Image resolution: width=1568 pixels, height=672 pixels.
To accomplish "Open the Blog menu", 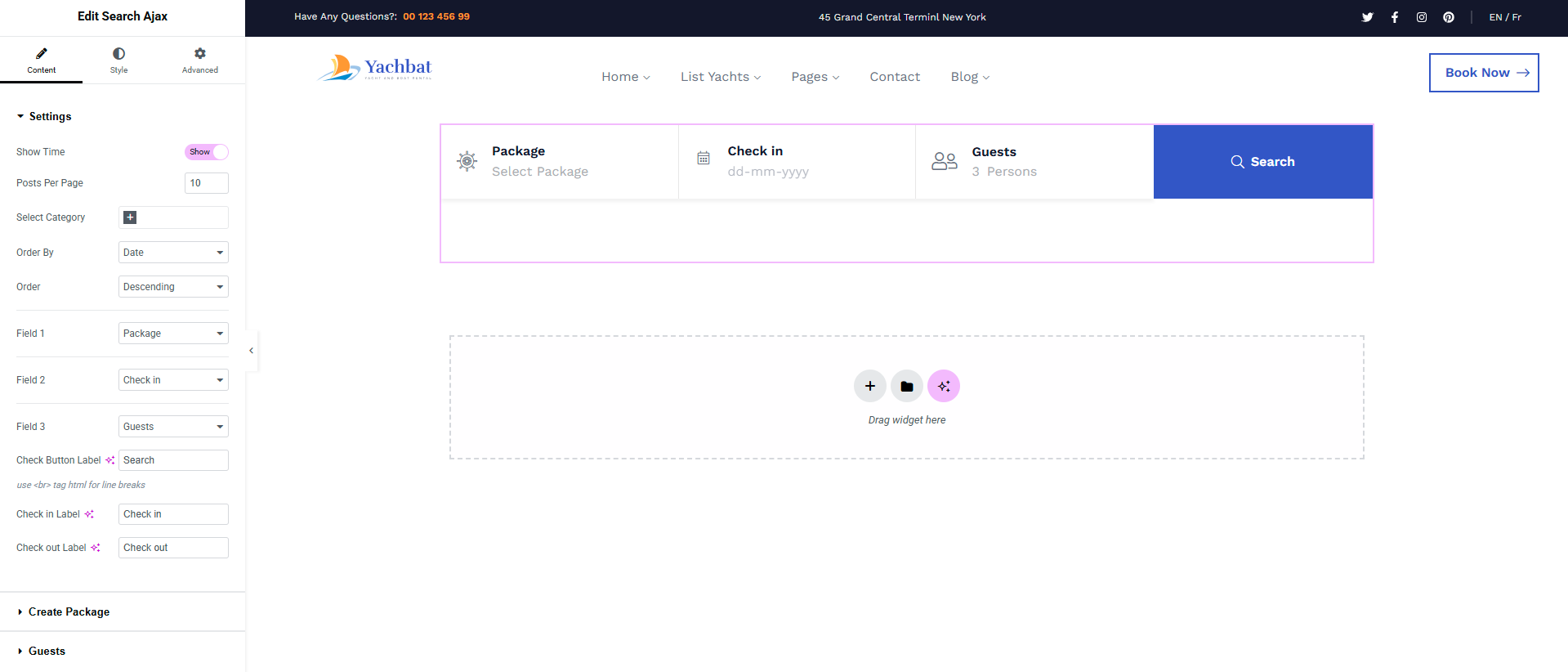I will pos(970,77).
